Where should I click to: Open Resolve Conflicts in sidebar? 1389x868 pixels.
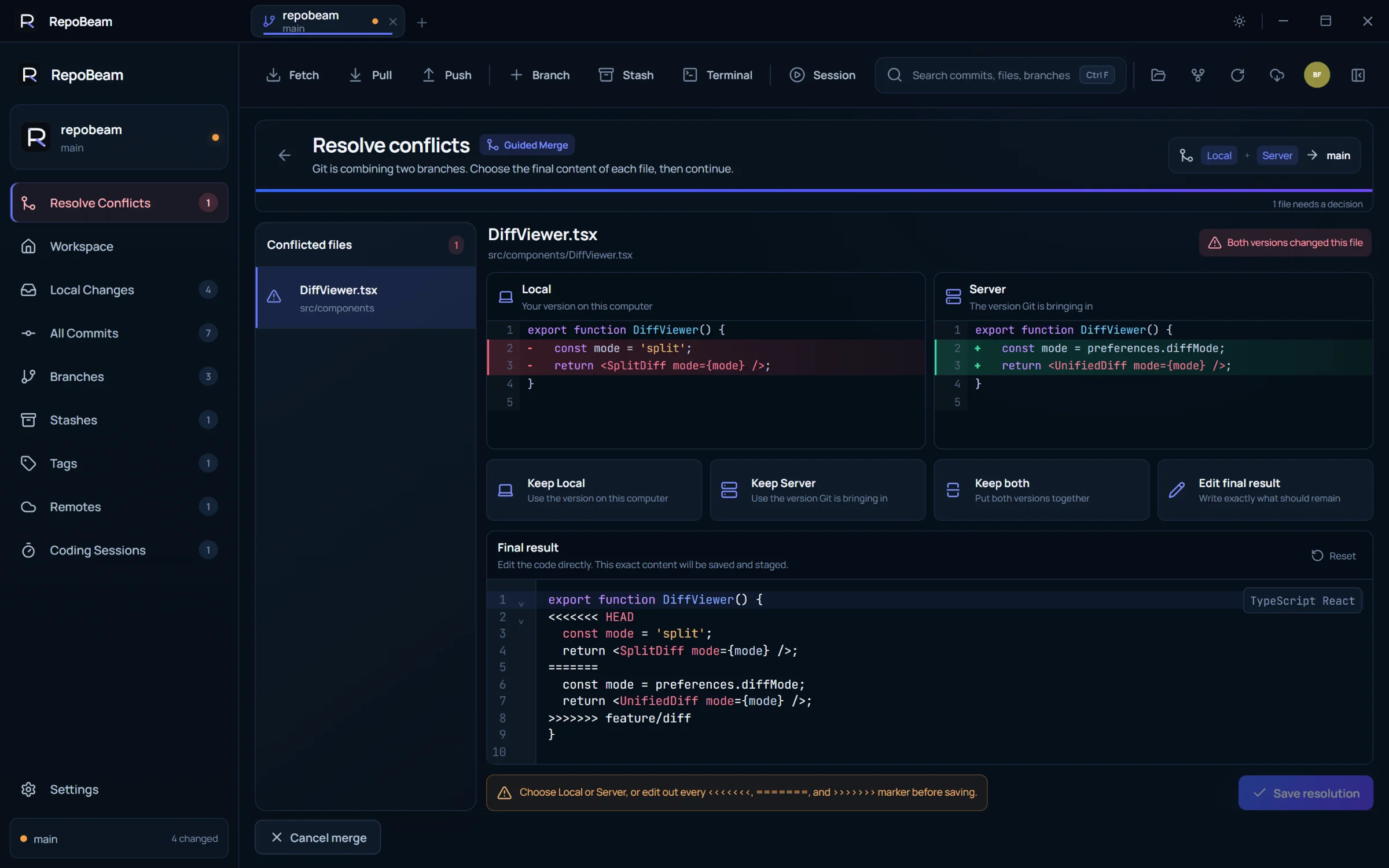(119, 203)
